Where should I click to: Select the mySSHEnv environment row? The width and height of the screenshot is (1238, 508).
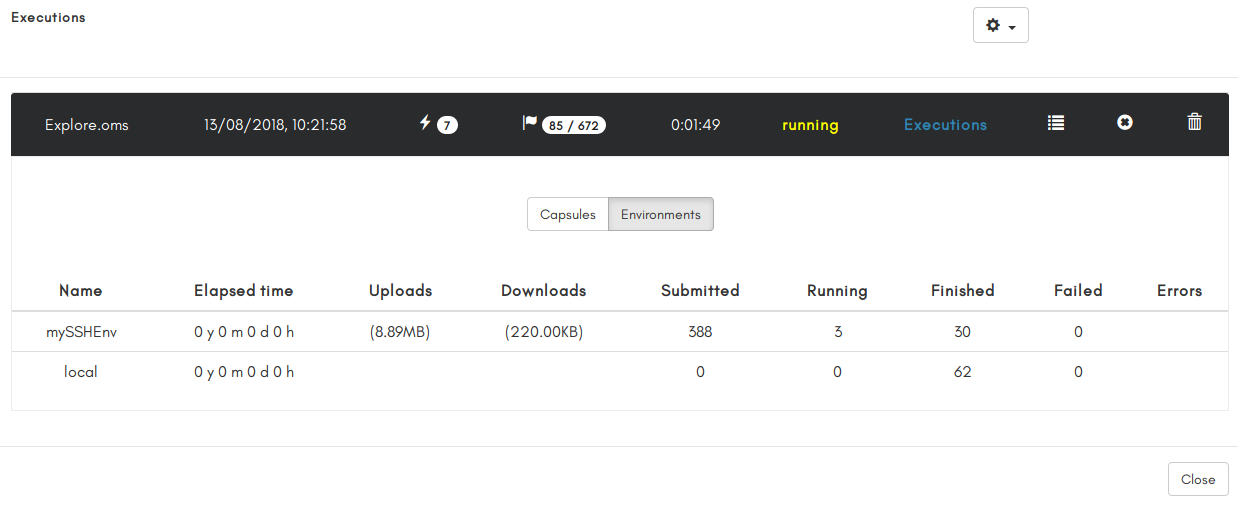pos(619,332)
